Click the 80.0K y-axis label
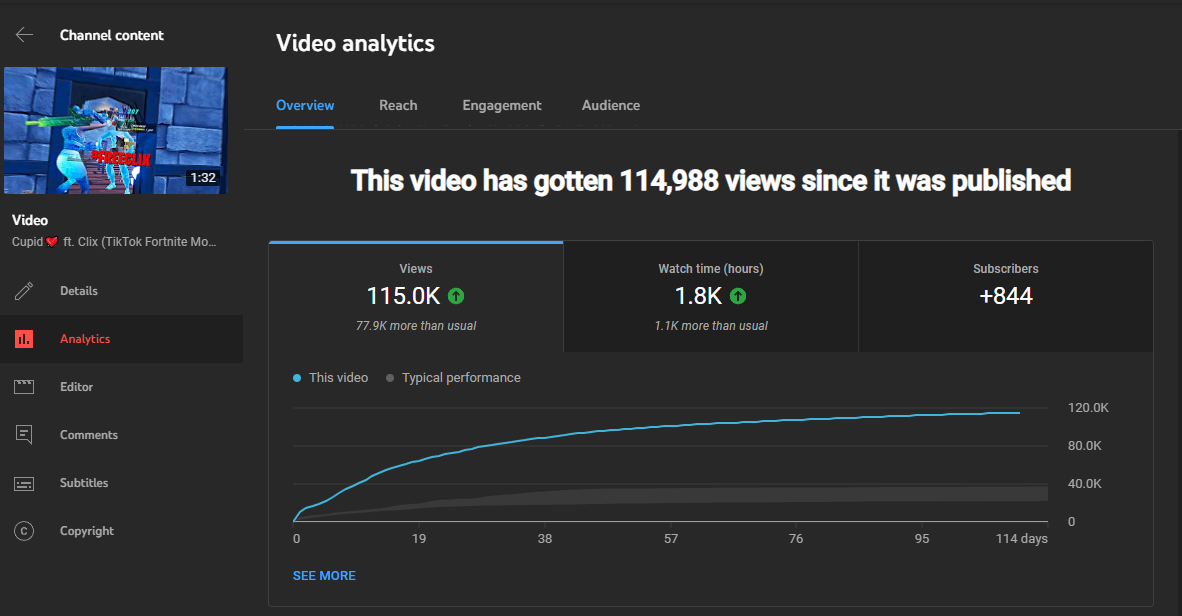Image resolution: width=1182 pixels, height=616 pixels. (1085, 446)
